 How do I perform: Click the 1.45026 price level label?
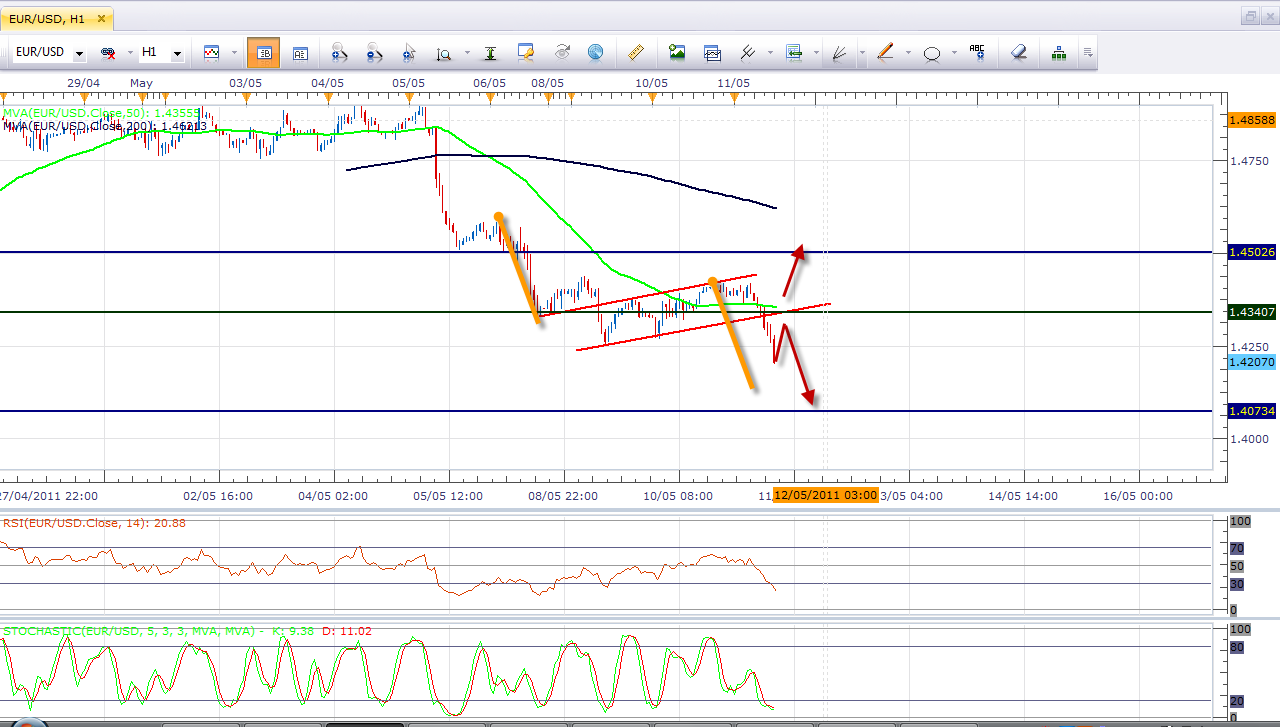(x=1252, y=252)
